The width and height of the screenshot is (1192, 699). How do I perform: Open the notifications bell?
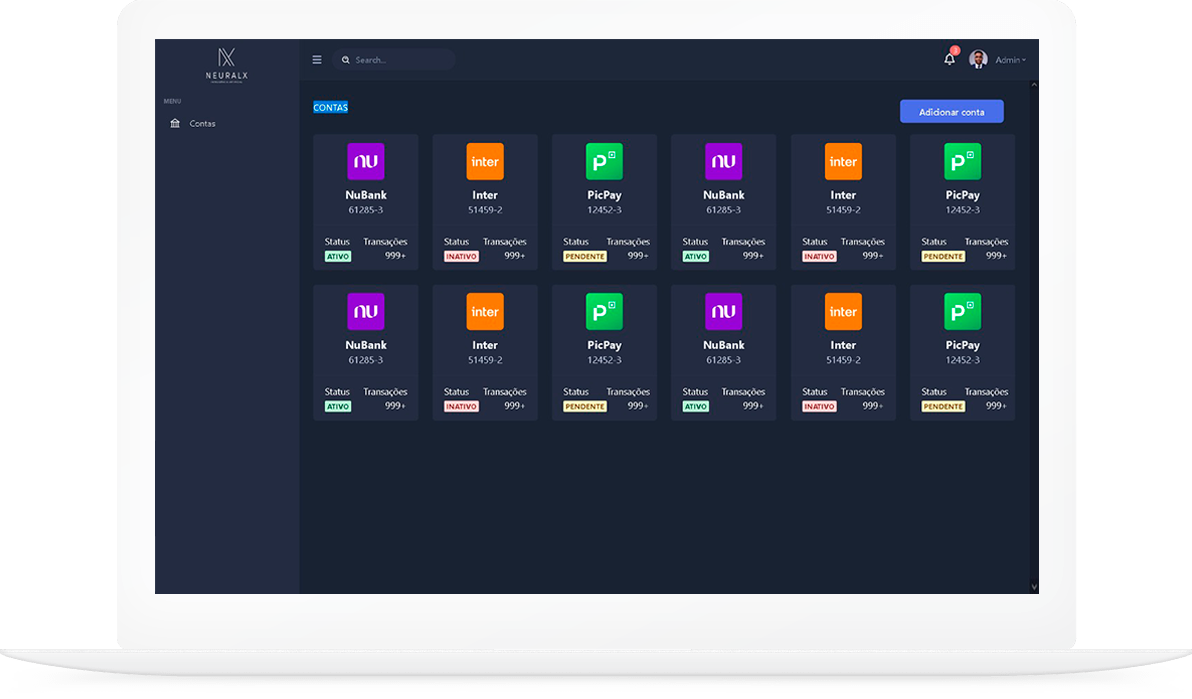click(x=949, y=59)
